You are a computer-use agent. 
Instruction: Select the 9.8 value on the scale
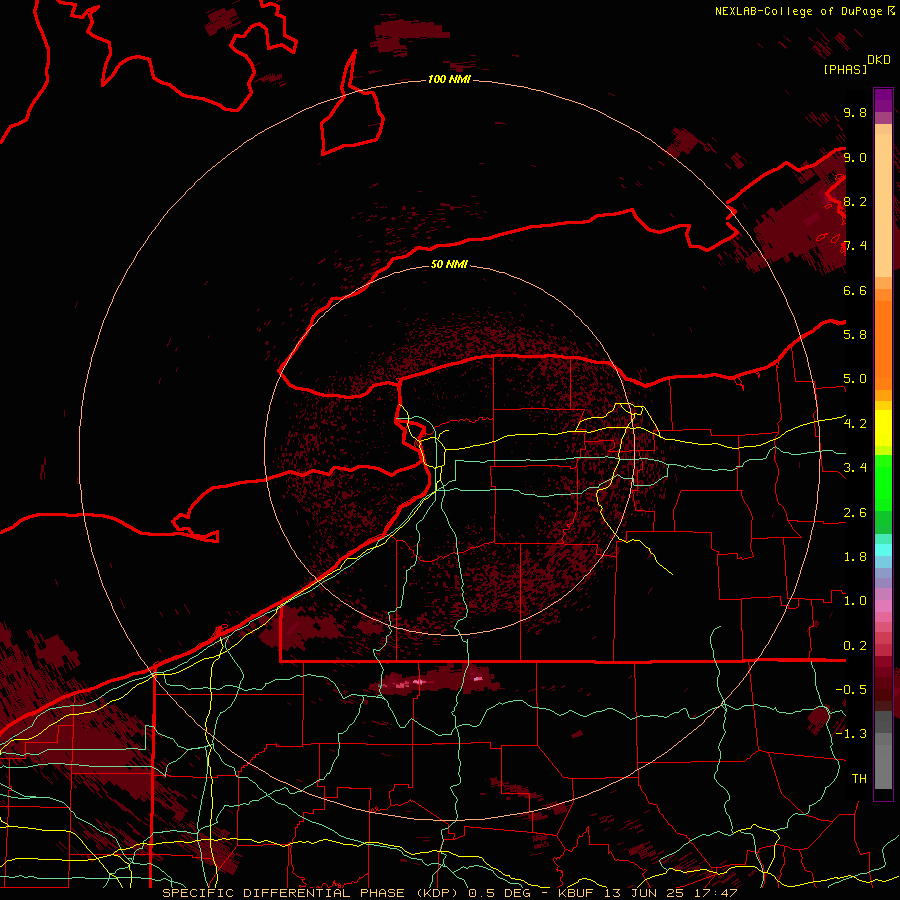point(855,112)
